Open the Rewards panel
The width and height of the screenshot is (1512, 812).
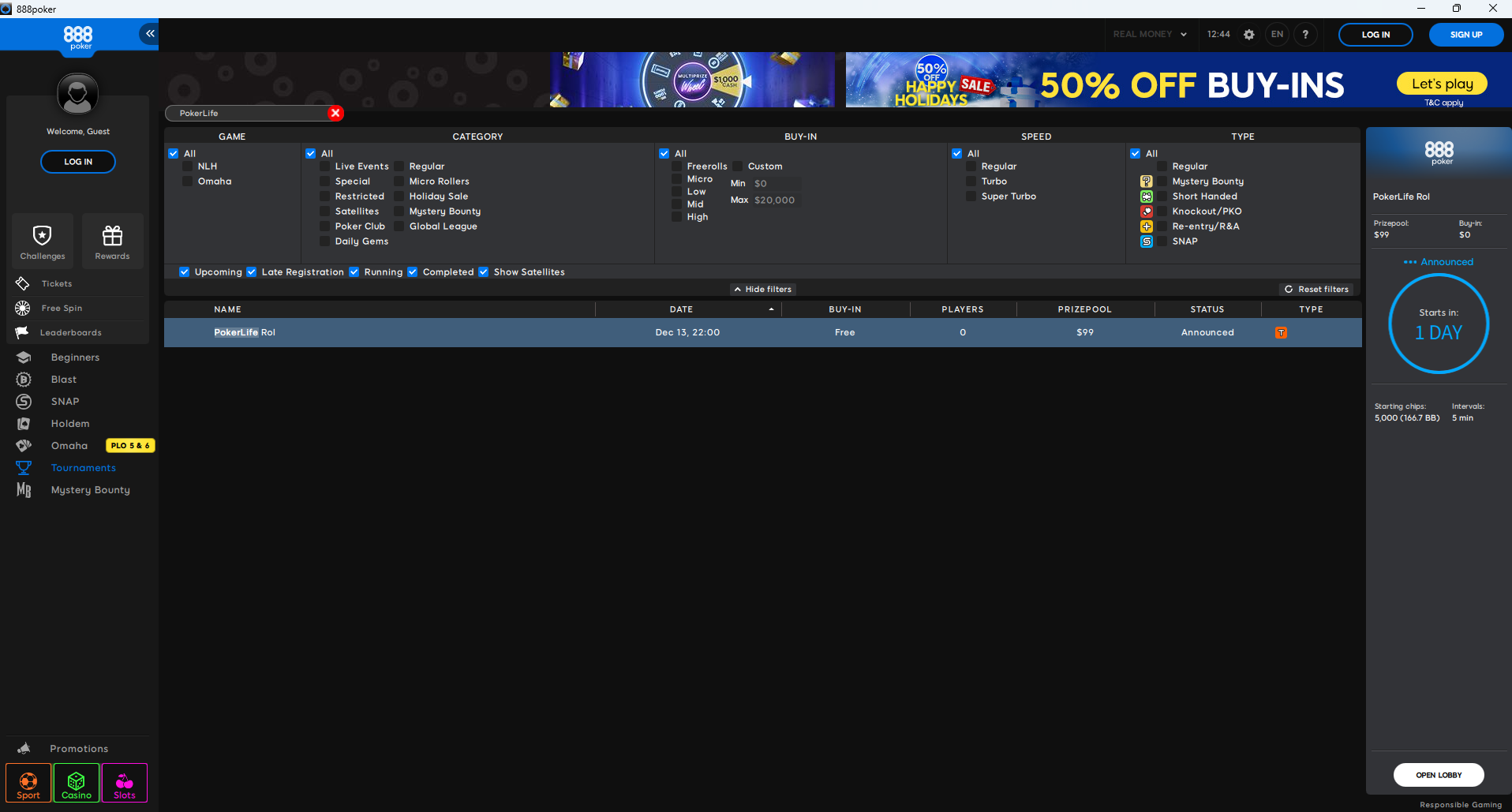point(112,241)
